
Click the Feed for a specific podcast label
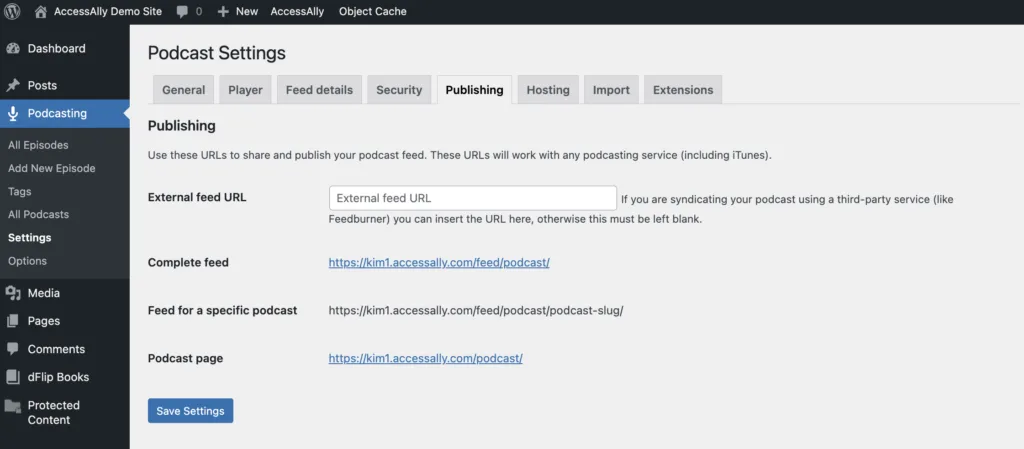tap(223, 311)
